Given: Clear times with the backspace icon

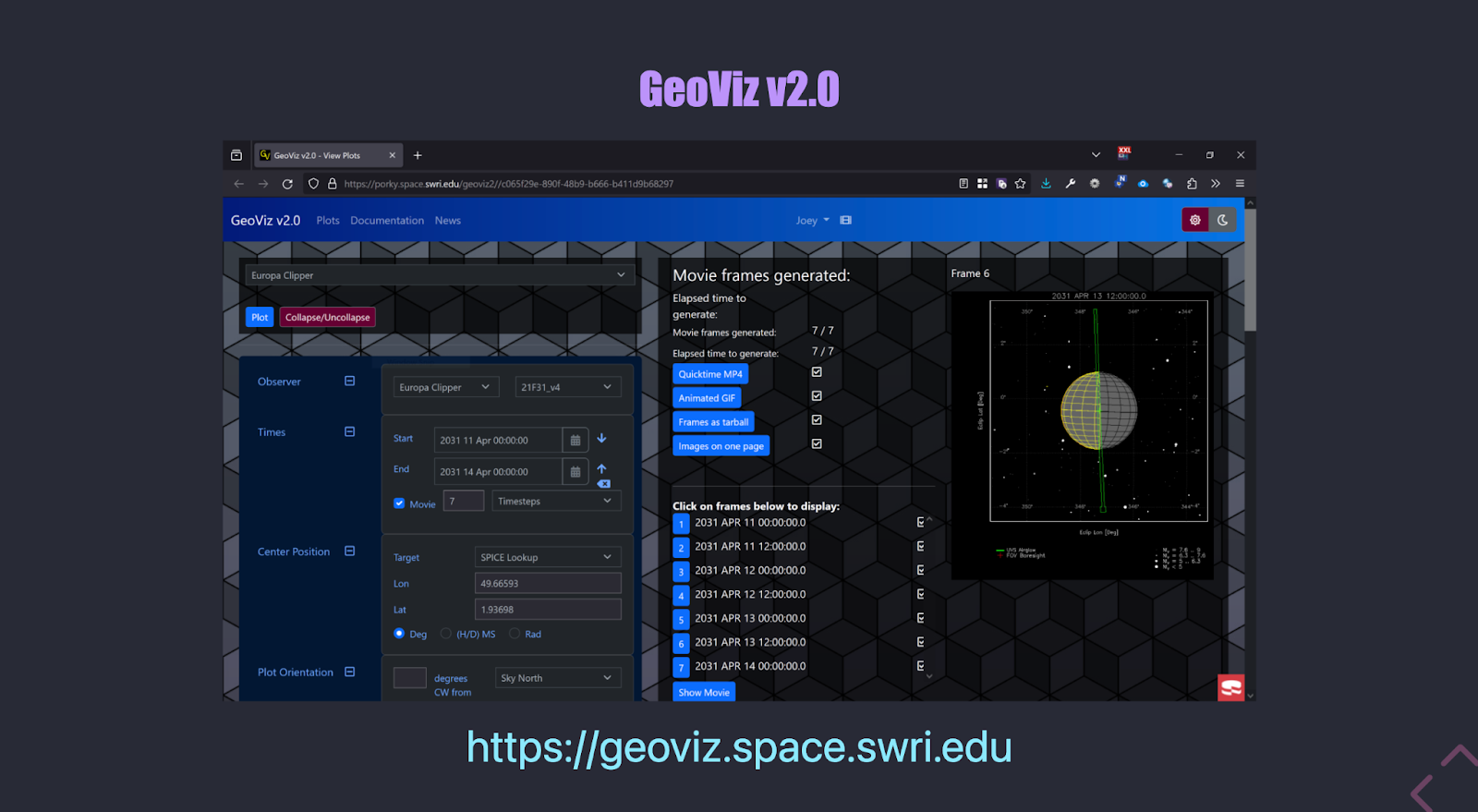Looking at the screenshot, I should (604, 483).
